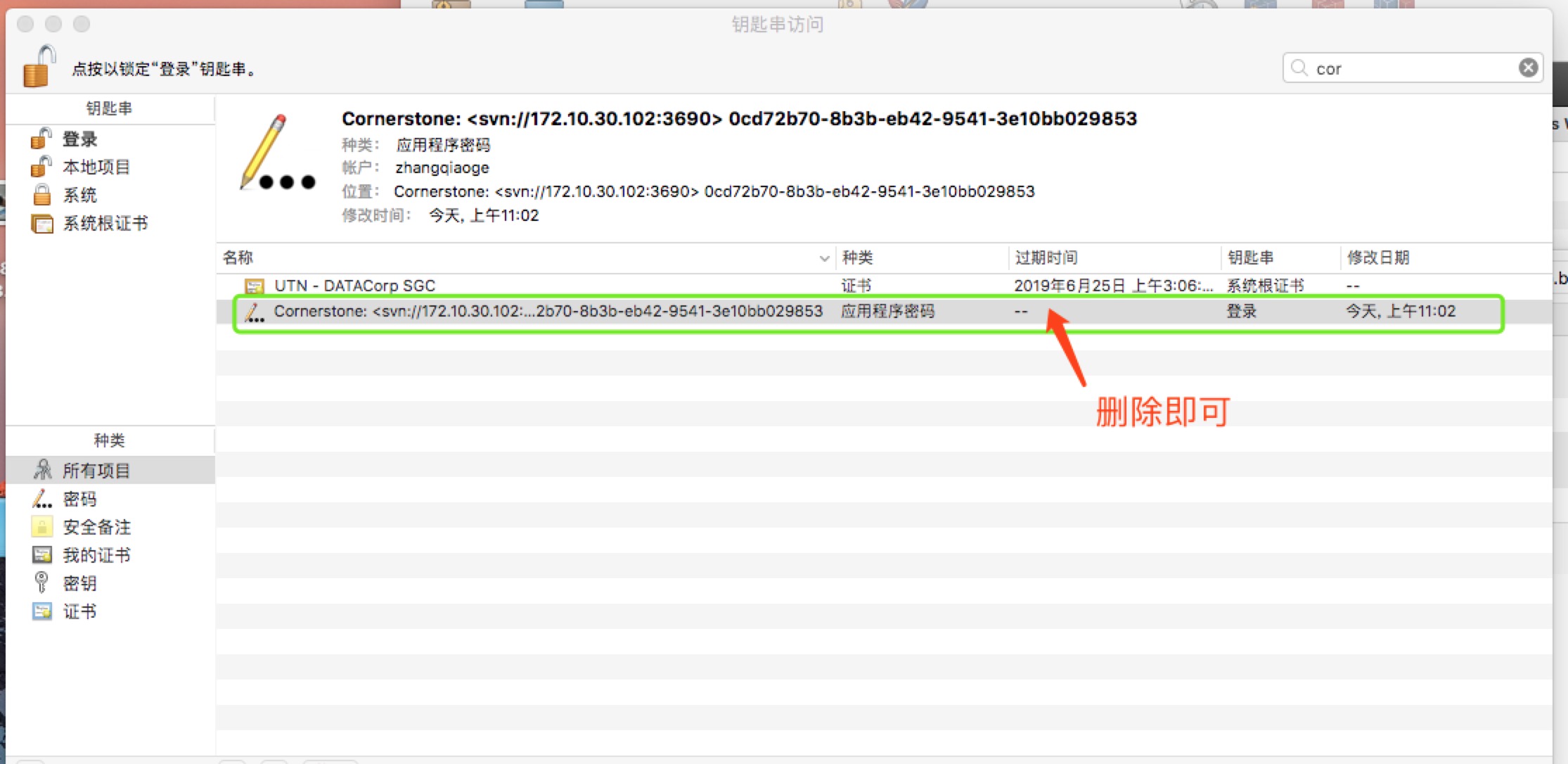1568x764 pixels.
Task: Clear the search field with the X button
Action: 1528,68
